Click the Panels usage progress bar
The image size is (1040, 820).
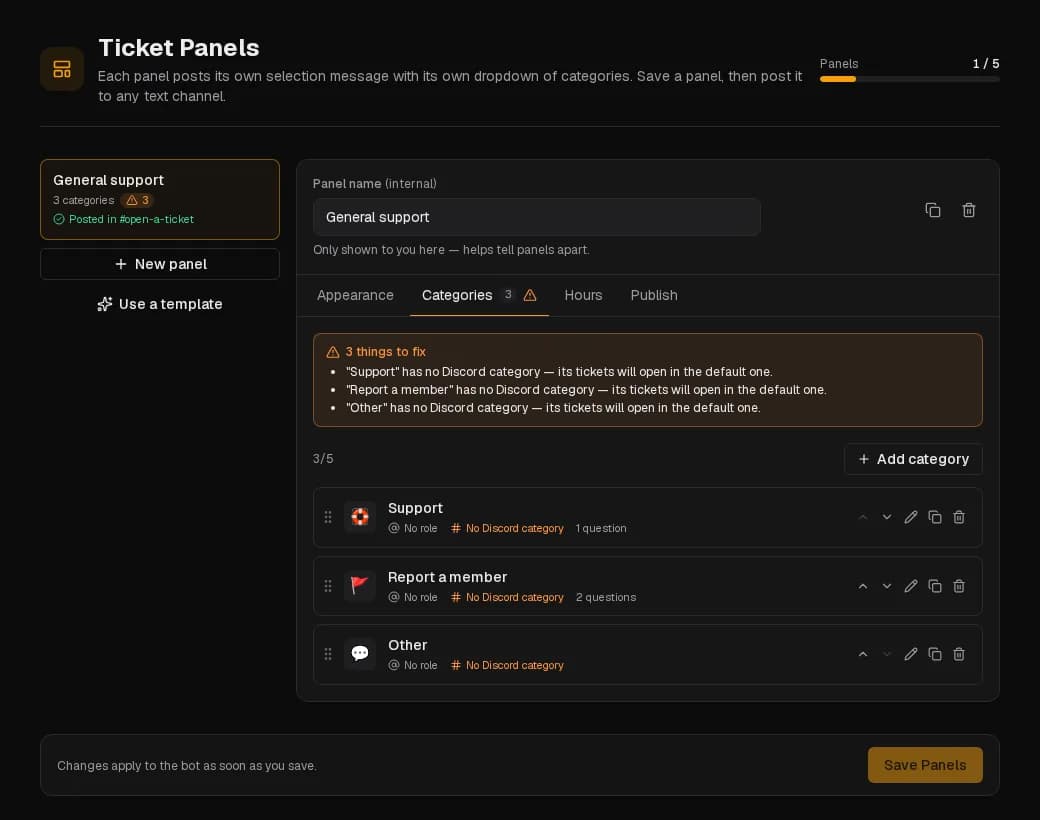pos(909,79)
